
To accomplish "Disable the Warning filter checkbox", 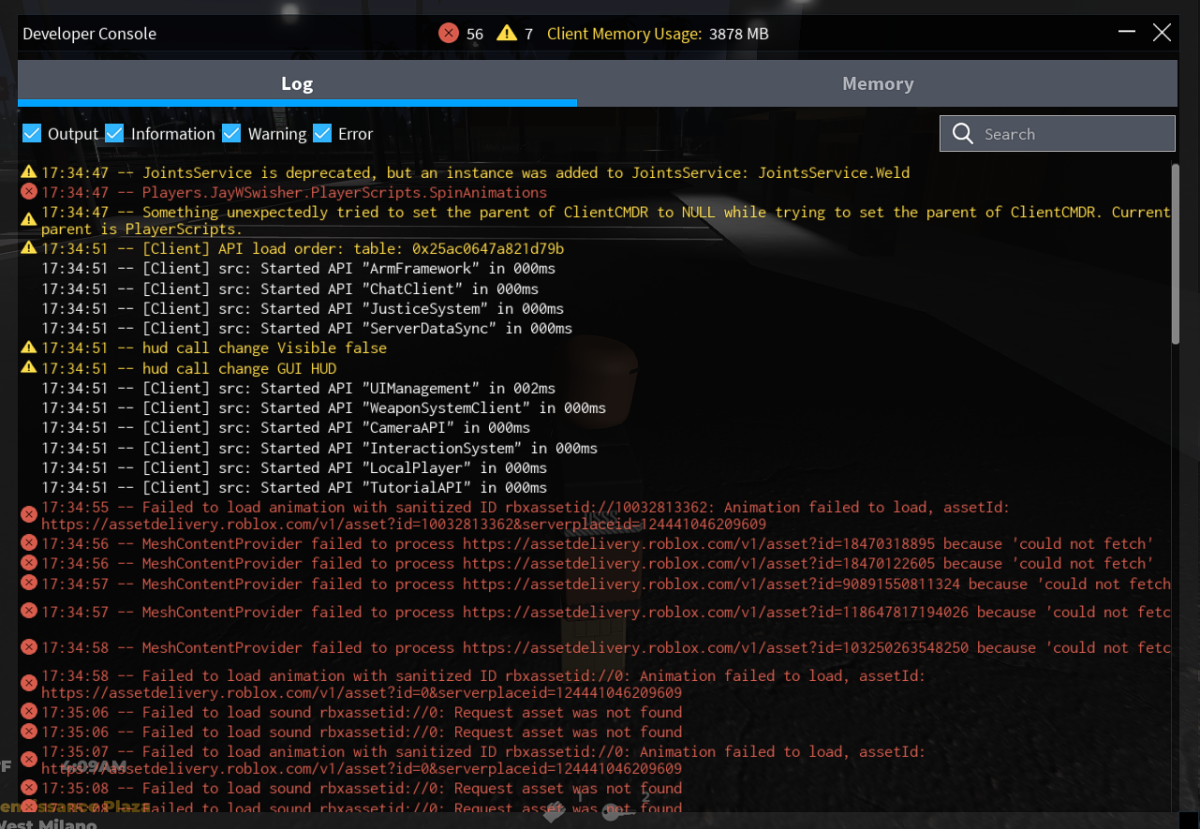I will coord(232,133).
